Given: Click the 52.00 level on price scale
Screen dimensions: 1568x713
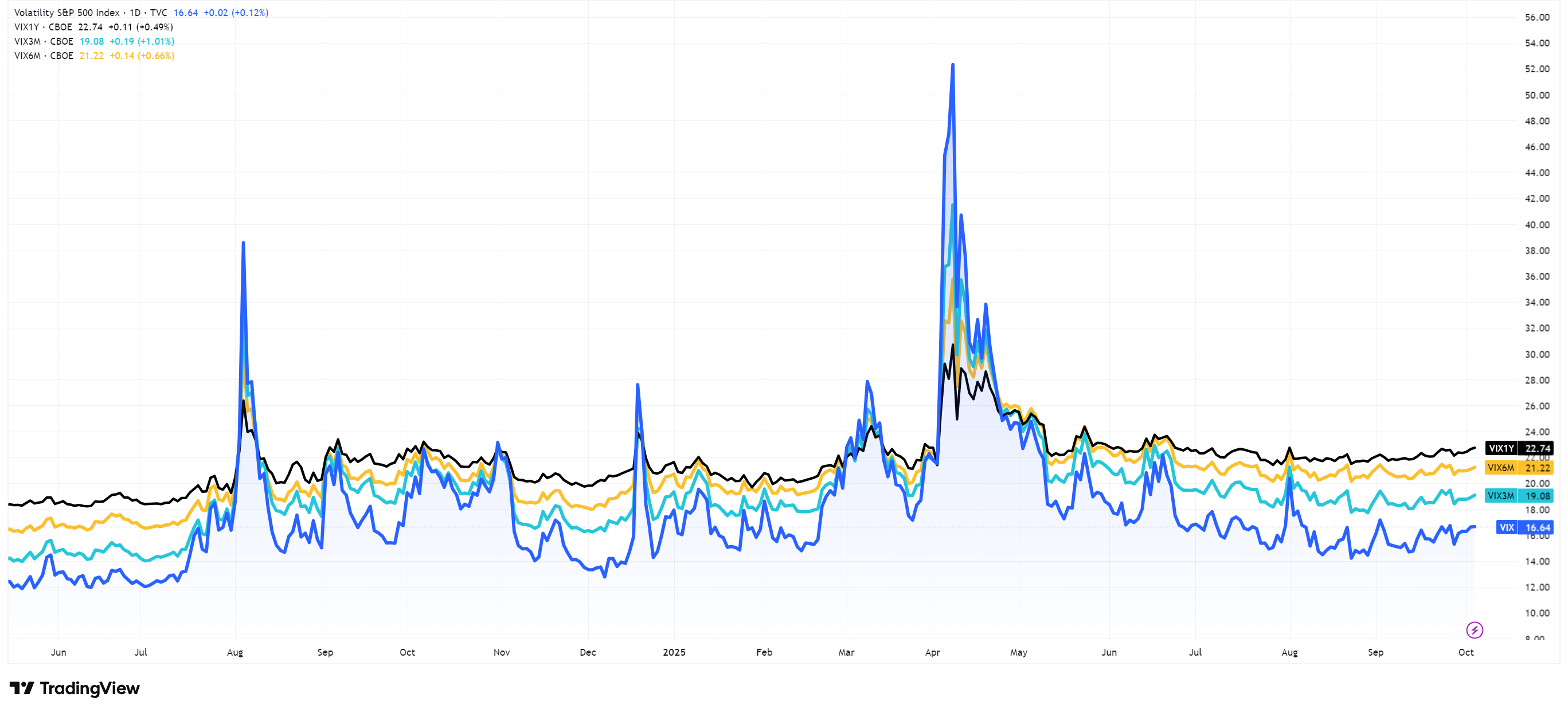Looking at the screenshot, I should pos(1537,69).
